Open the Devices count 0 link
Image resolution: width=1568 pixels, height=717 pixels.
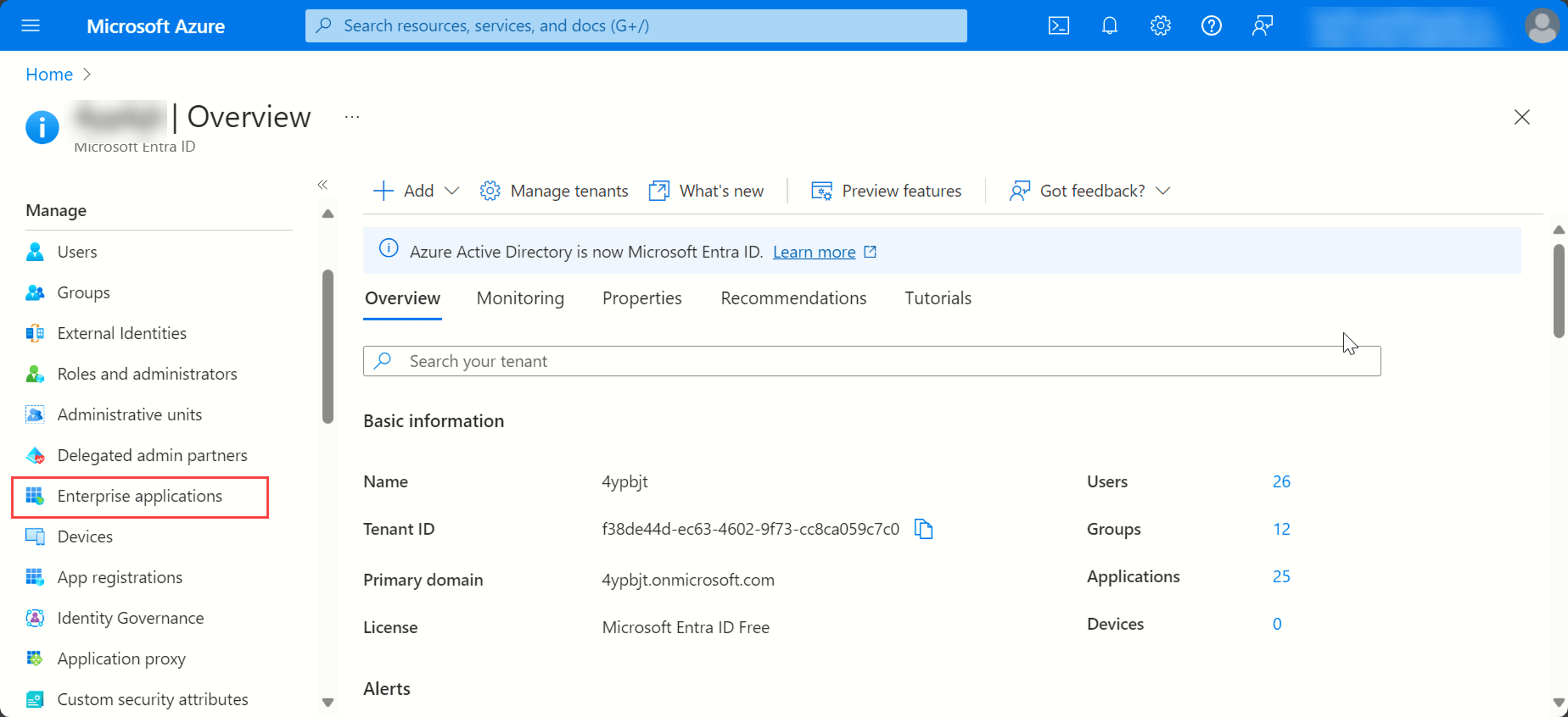point(1277,624)
